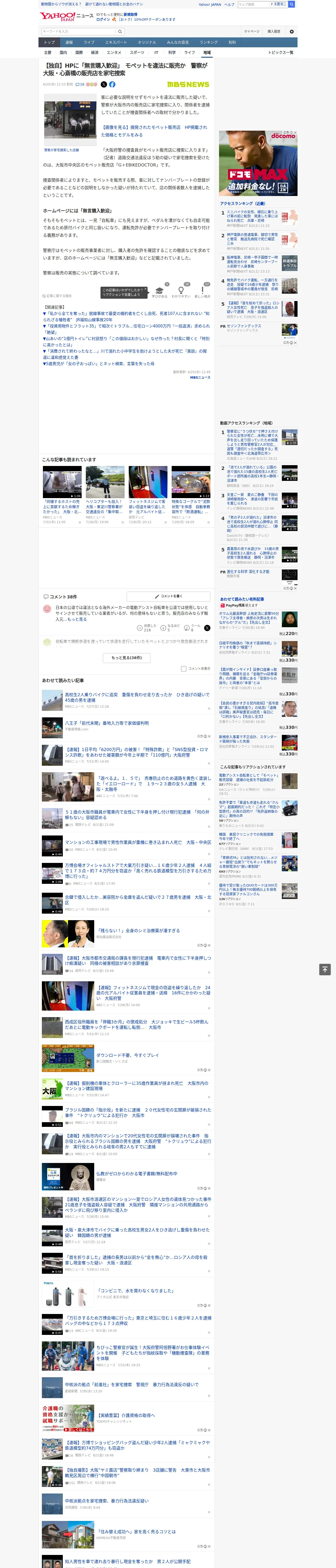The image size is (336, 1568).
Task: Open settings via the gear icon
Action: 292,32
